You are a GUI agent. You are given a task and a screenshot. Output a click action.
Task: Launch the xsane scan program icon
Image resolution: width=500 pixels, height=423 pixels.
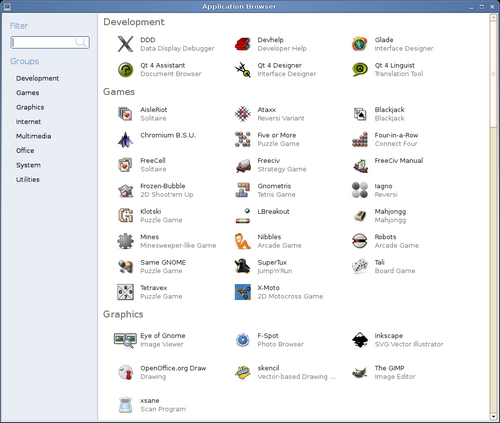125,405
